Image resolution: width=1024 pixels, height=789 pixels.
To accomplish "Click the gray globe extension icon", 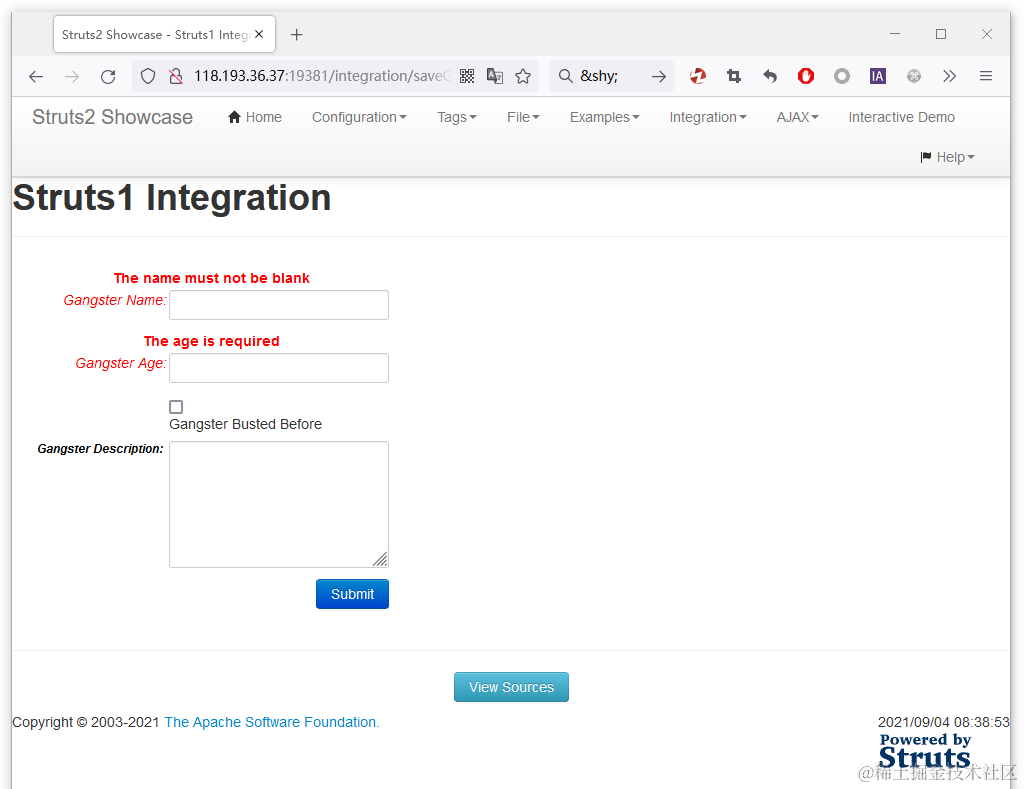I will coord(914,76).
